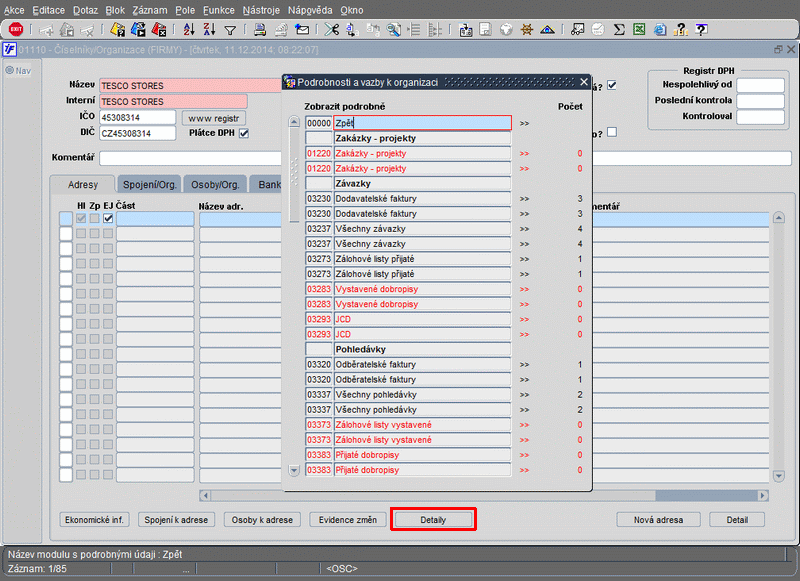Export using the green Excel icon

point(639,30)
